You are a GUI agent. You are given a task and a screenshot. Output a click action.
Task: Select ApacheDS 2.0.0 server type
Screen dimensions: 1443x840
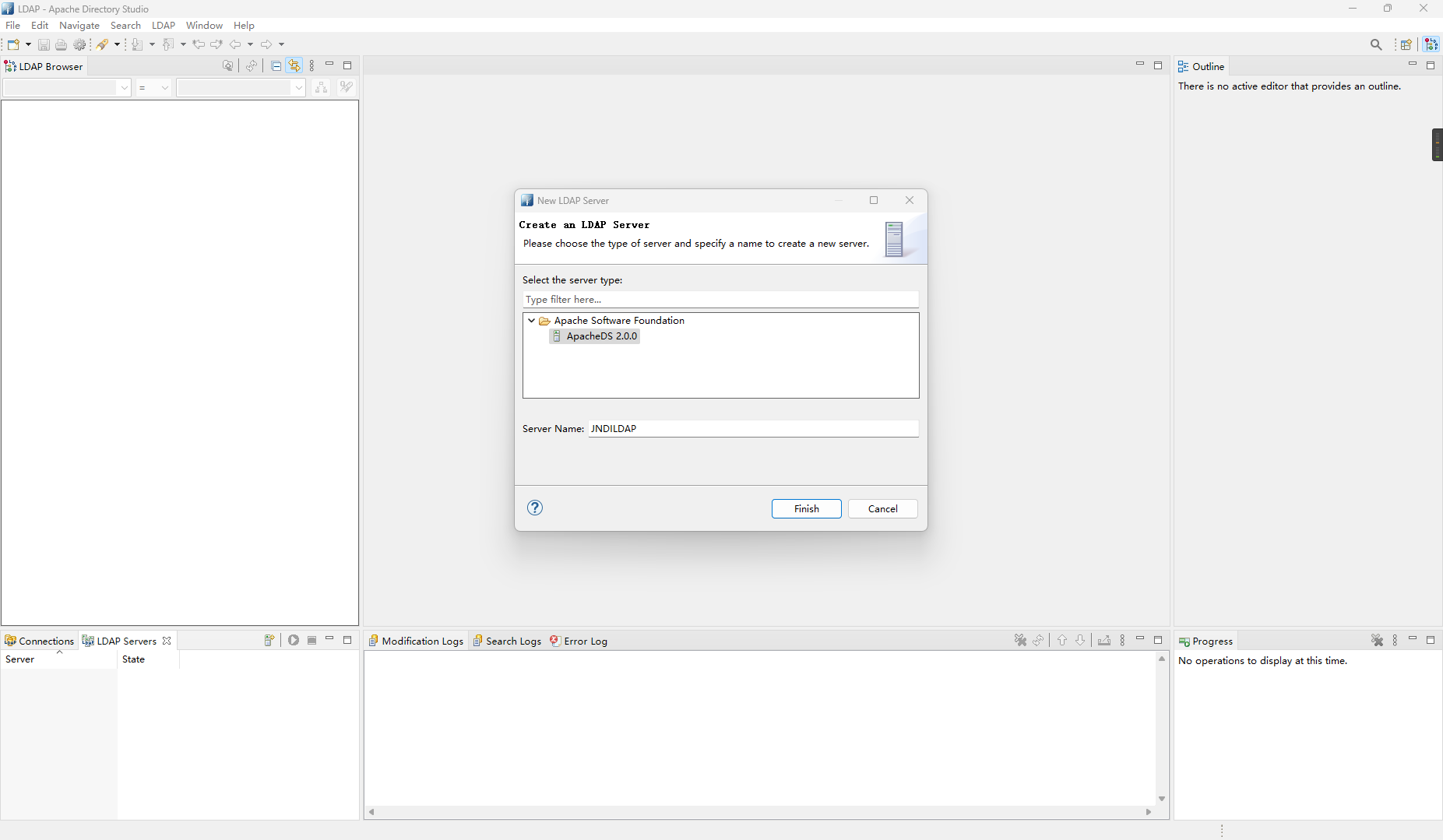click(x=595, y=336)
